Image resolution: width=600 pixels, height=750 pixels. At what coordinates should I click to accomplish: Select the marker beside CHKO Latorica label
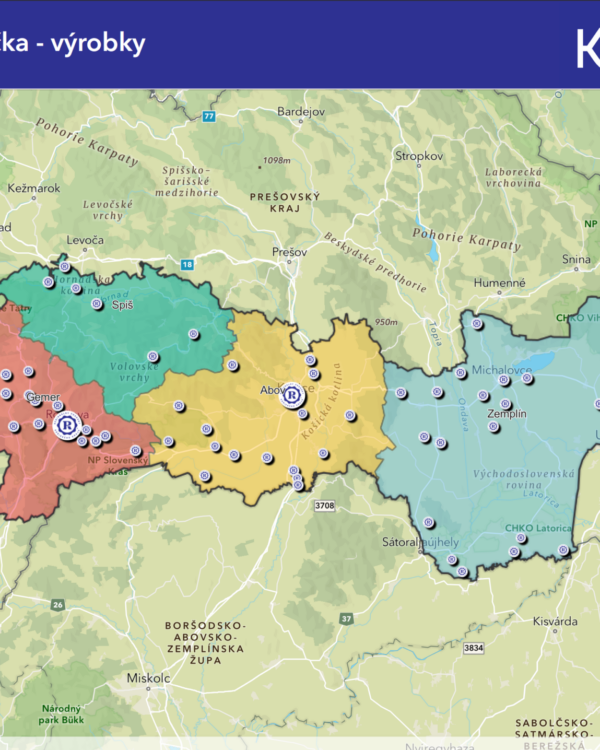pos(521,539)
